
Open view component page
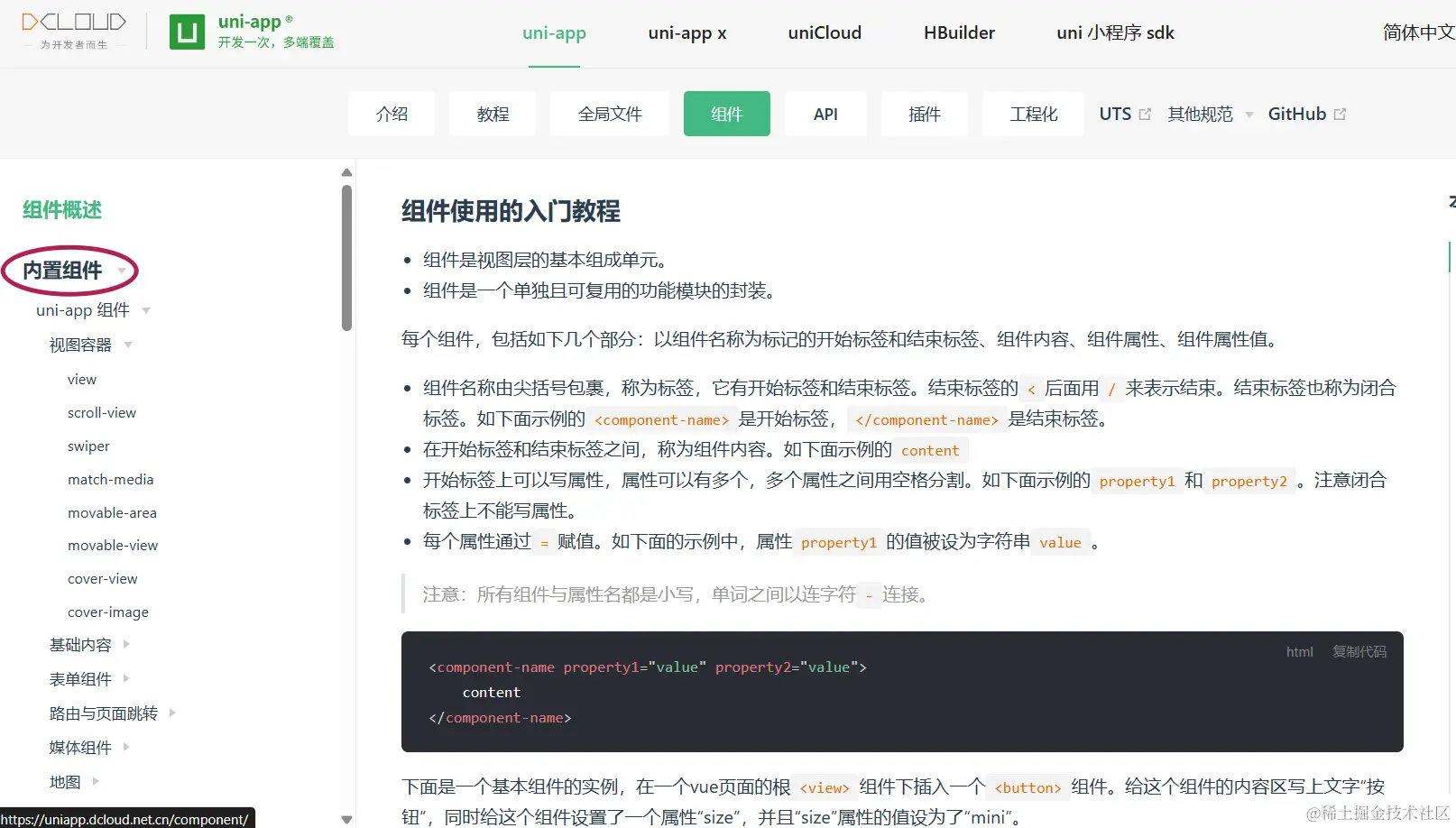(x=82, y=380)
